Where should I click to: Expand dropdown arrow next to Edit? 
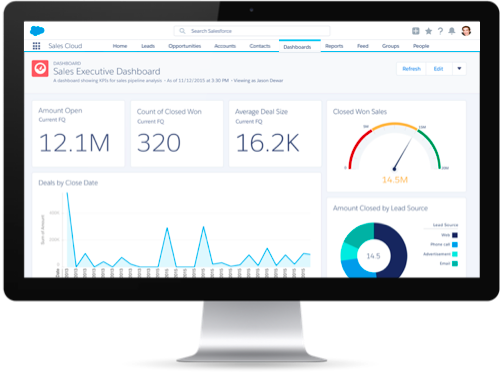click(459, 69)
